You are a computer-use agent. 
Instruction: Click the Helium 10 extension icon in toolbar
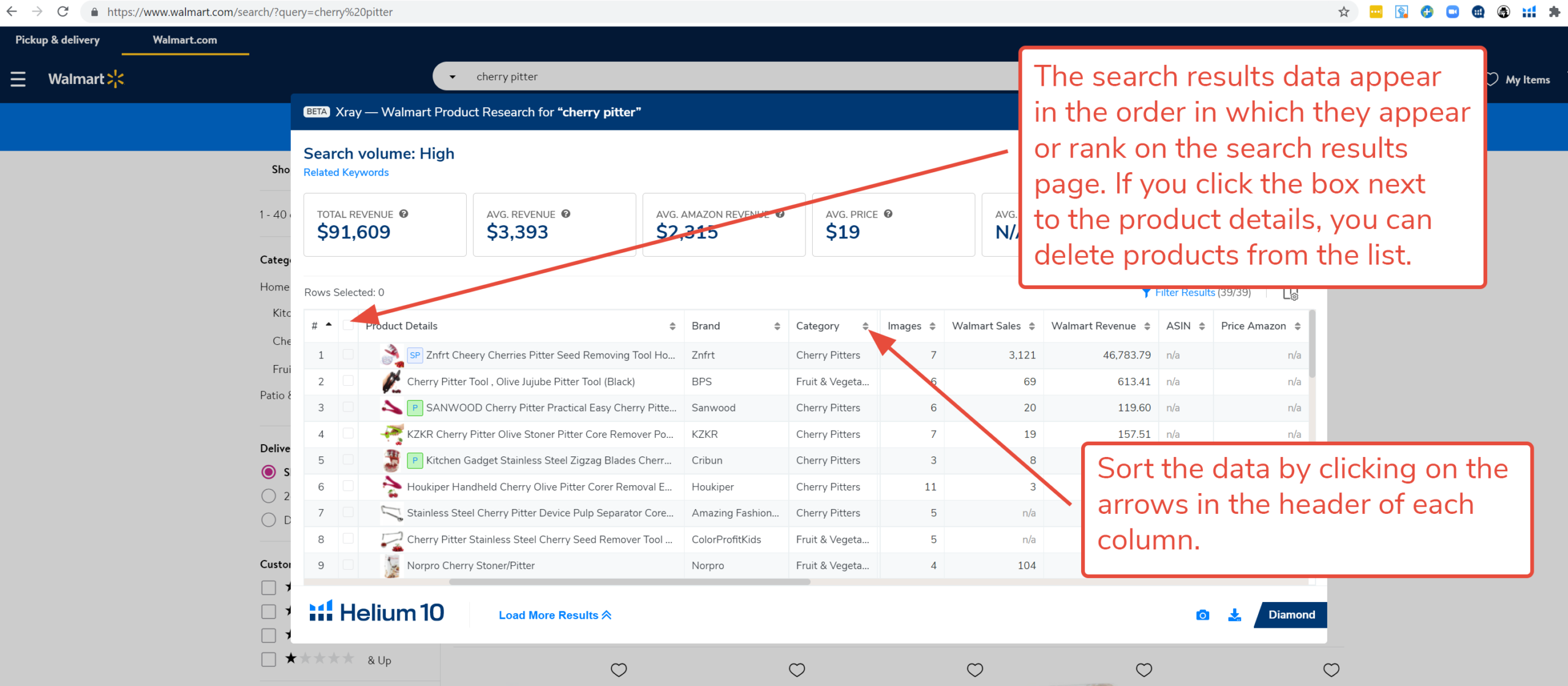click(1529, 12)
